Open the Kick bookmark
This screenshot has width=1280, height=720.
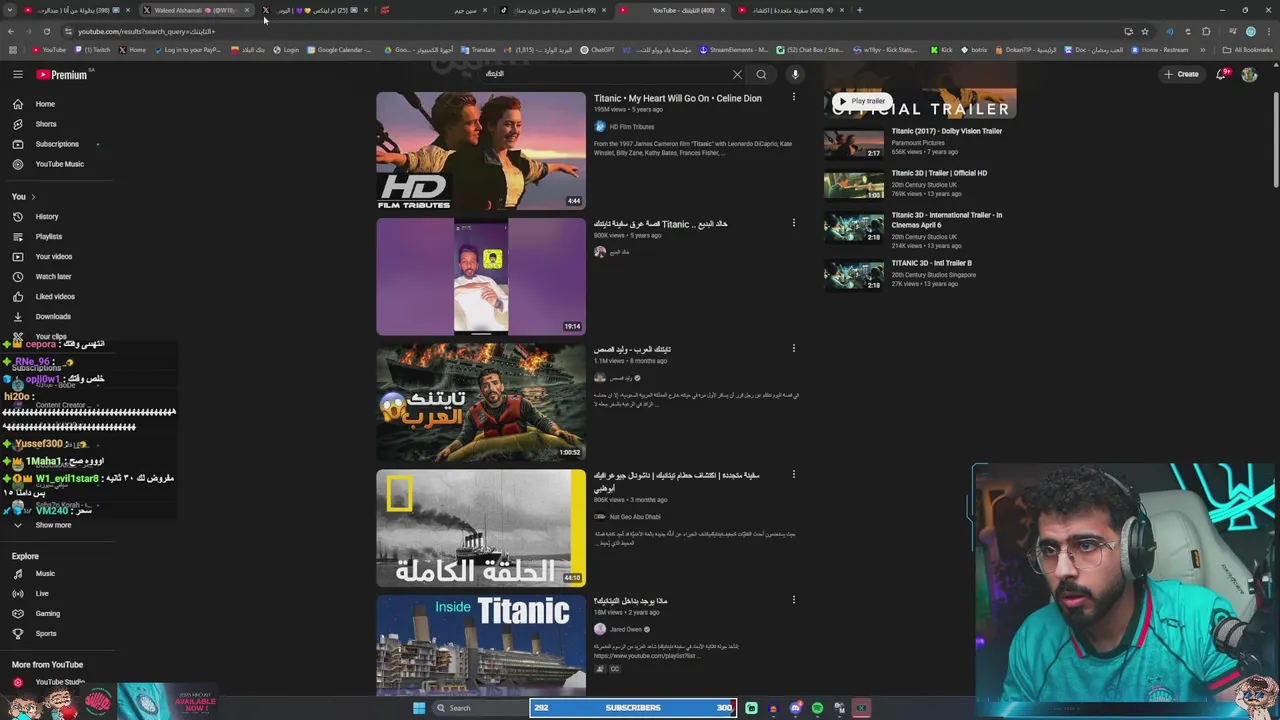pos(941,50)
